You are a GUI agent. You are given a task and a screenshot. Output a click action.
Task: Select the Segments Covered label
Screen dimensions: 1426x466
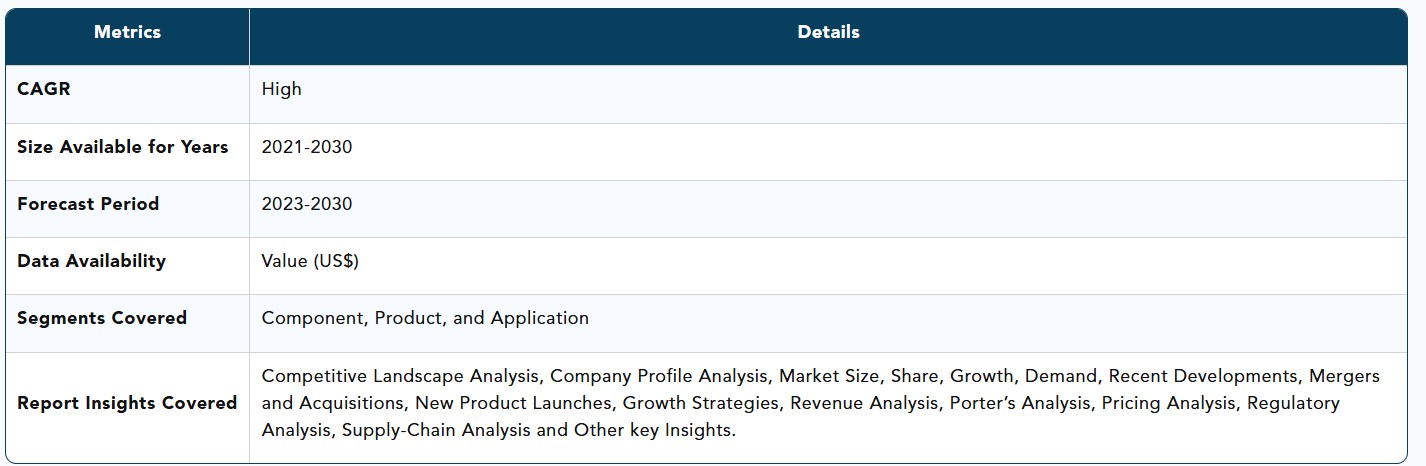102,318
